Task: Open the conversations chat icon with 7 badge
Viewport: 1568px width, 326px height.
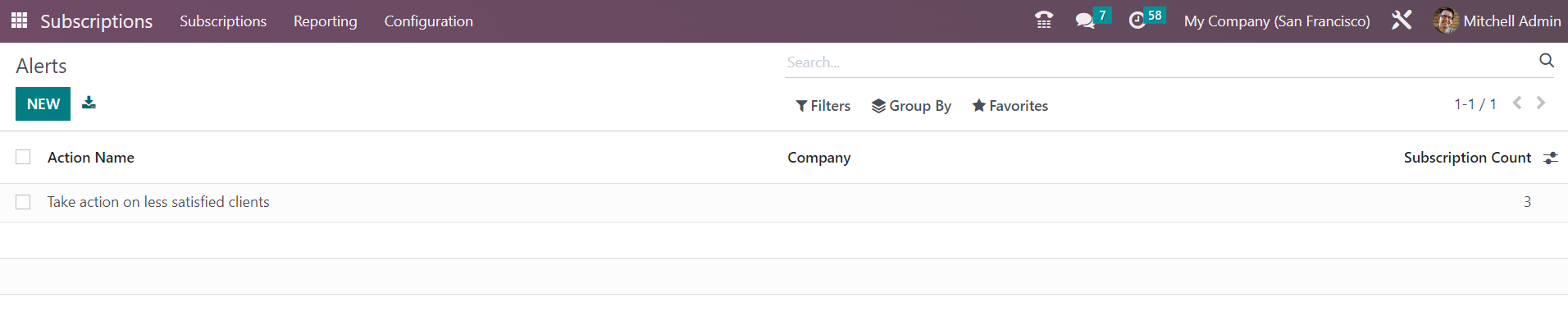Action: click(1085, 21)
